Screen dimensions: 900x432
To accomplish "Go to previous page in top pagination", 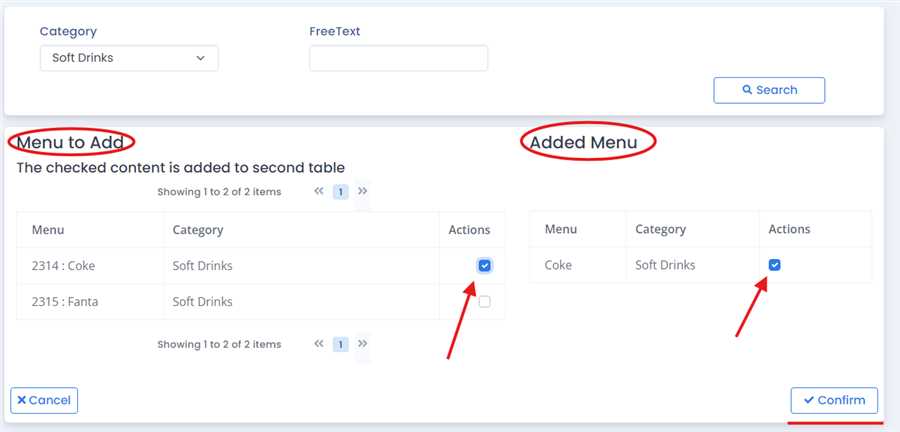I will [319, 191].
